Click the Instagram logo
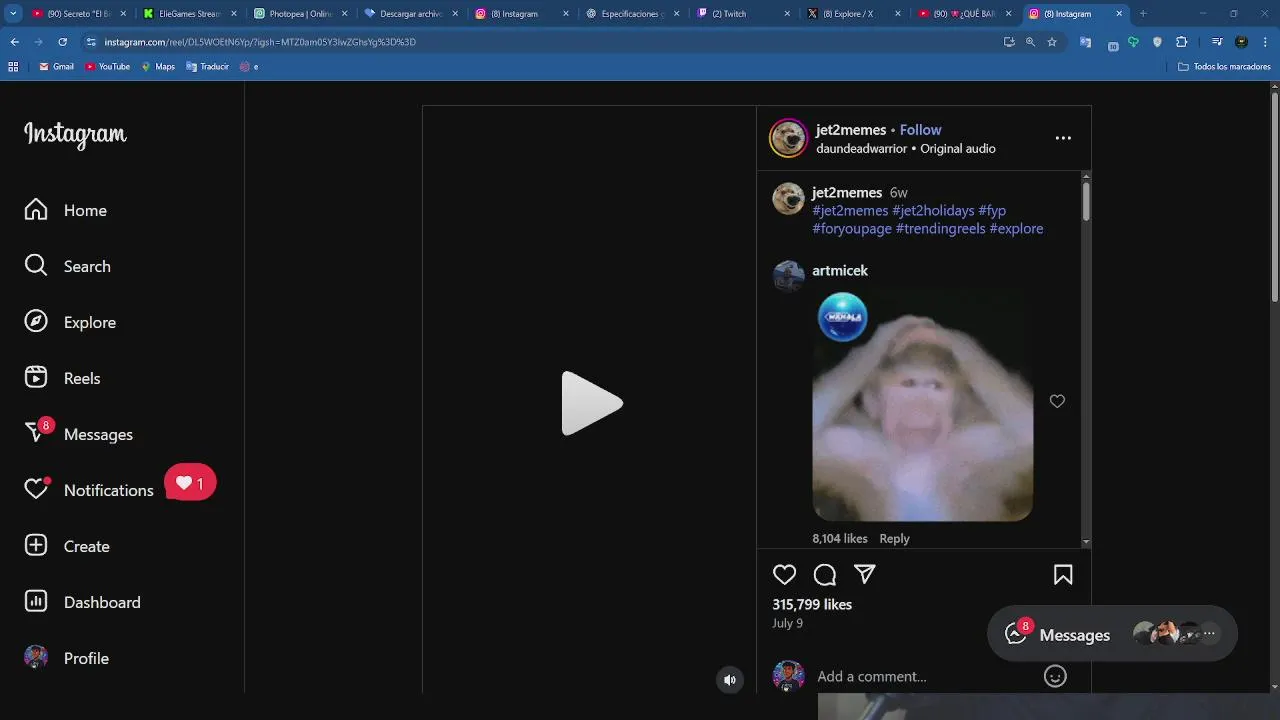 pos(75,134)
